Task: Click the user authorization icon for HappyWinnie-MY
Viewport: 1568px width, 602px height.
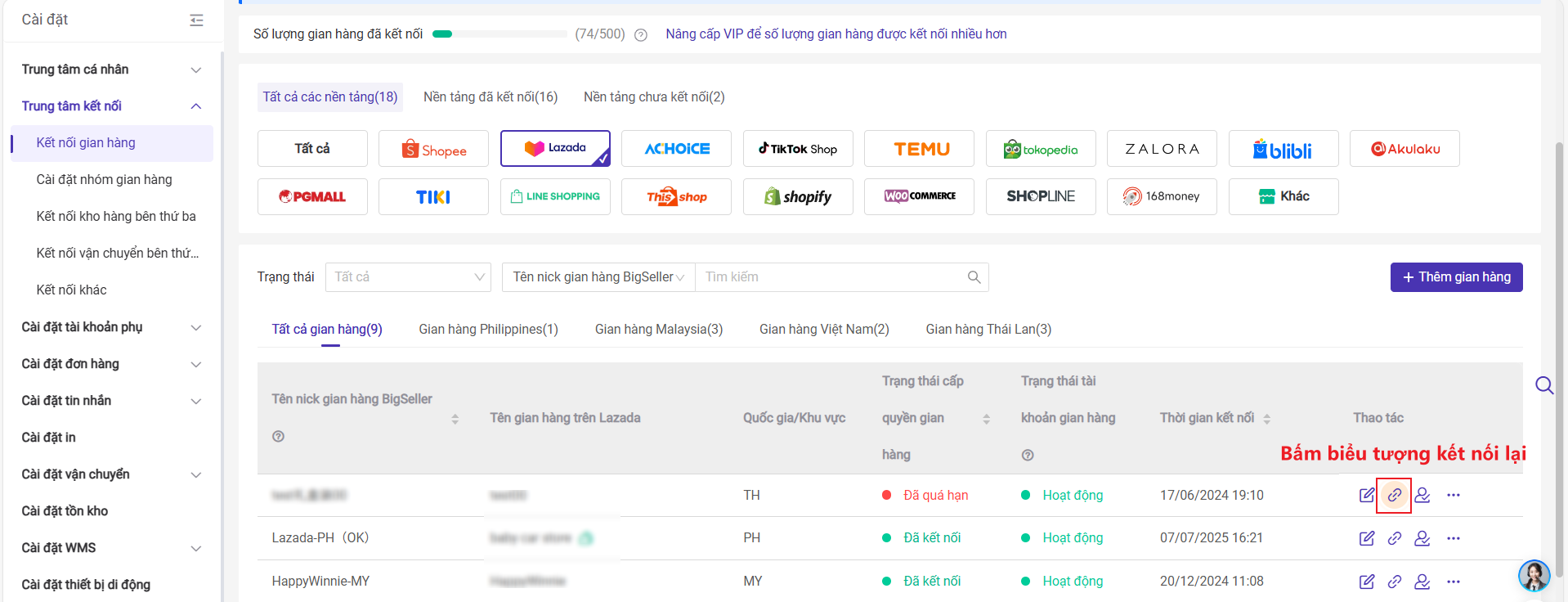Action: pos(1422,582)
